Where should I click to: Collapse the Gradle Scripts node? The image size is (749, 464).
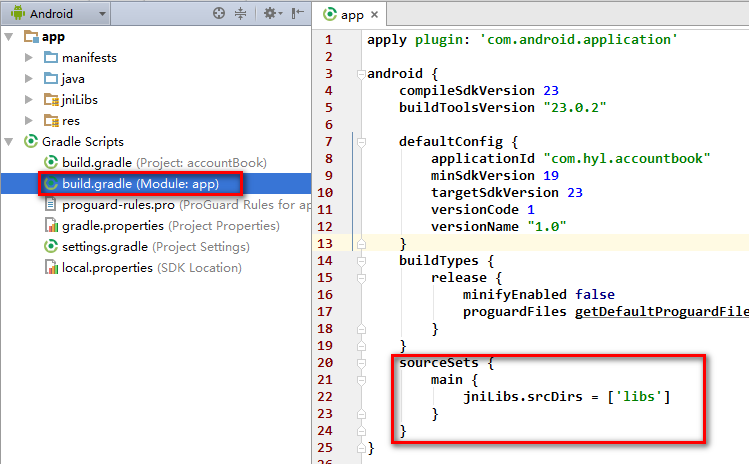coord(9,141)
